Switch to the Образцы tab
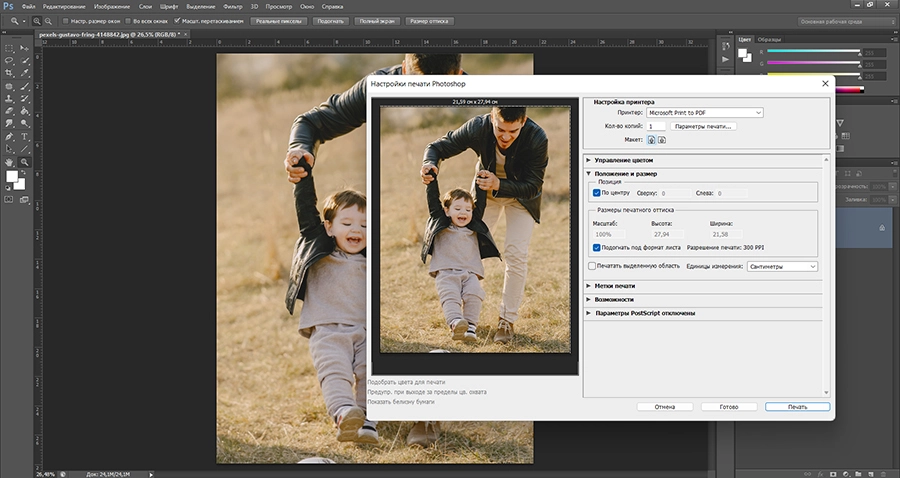 (x=770, y=39)
